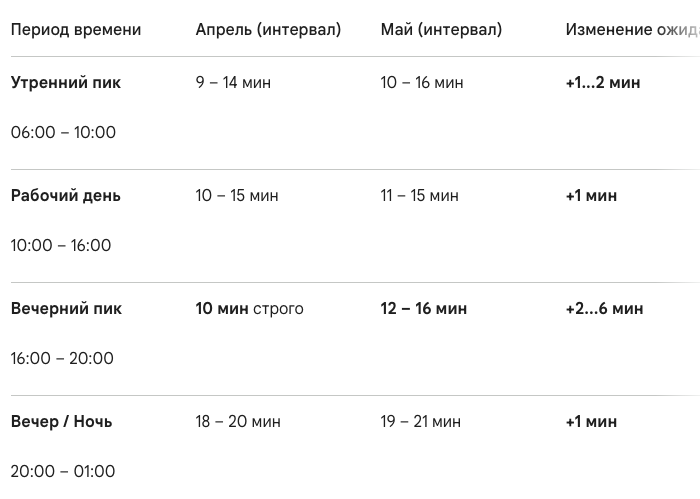The height and width of the screenshot is (499, 700).
Task: Select the 'Вечер / Ночь' row label
Action: point(61,422)
